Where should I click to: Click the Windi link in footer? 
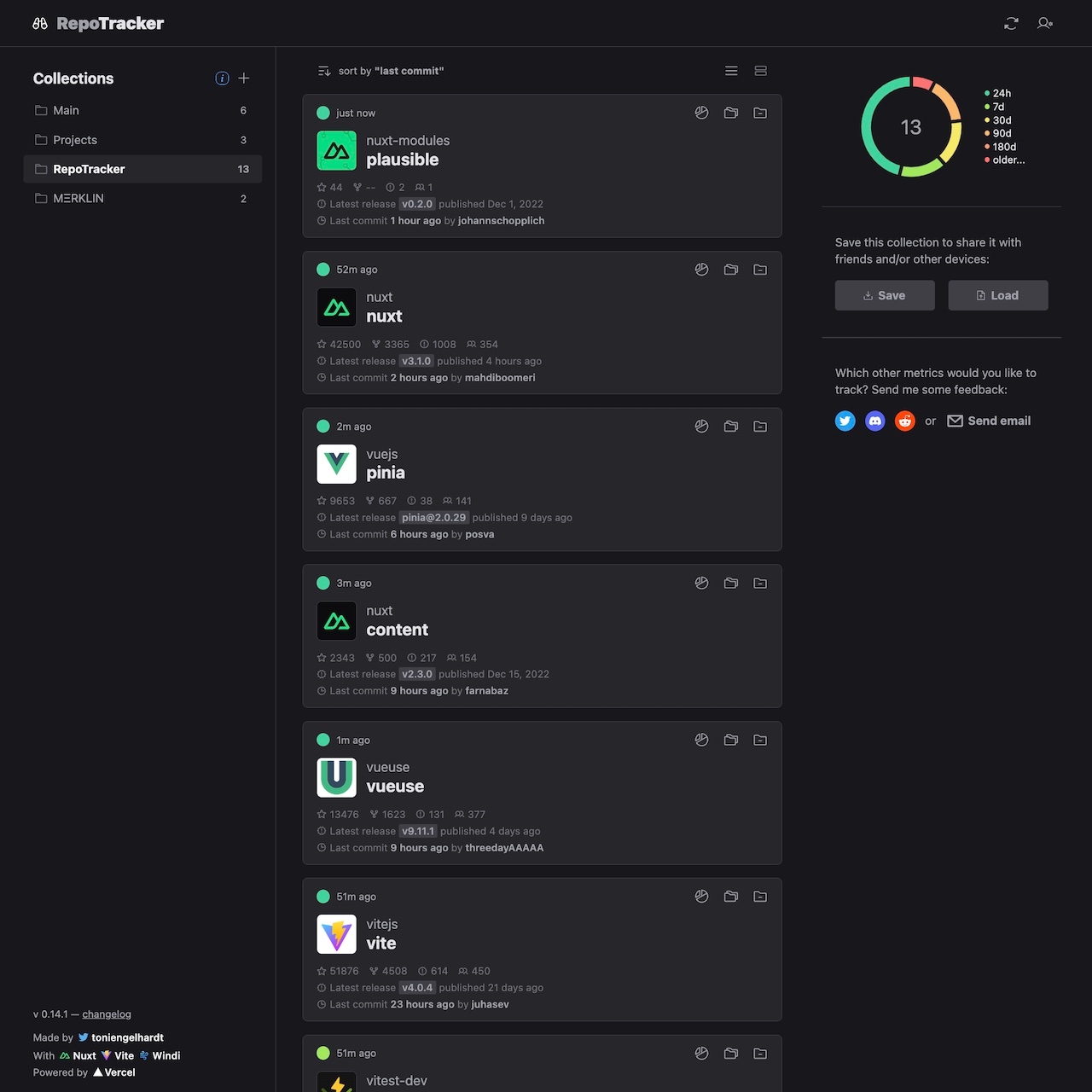pos(160,1055)
